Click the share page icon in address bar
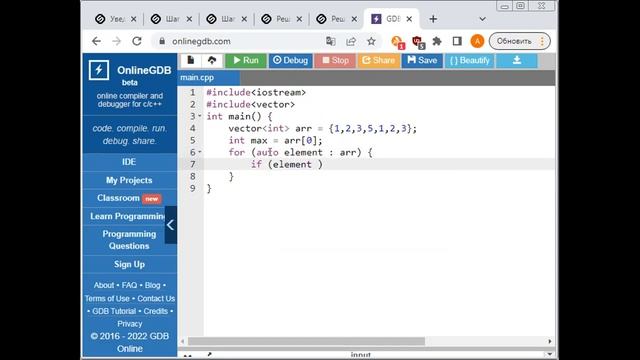 click(351, 41)
